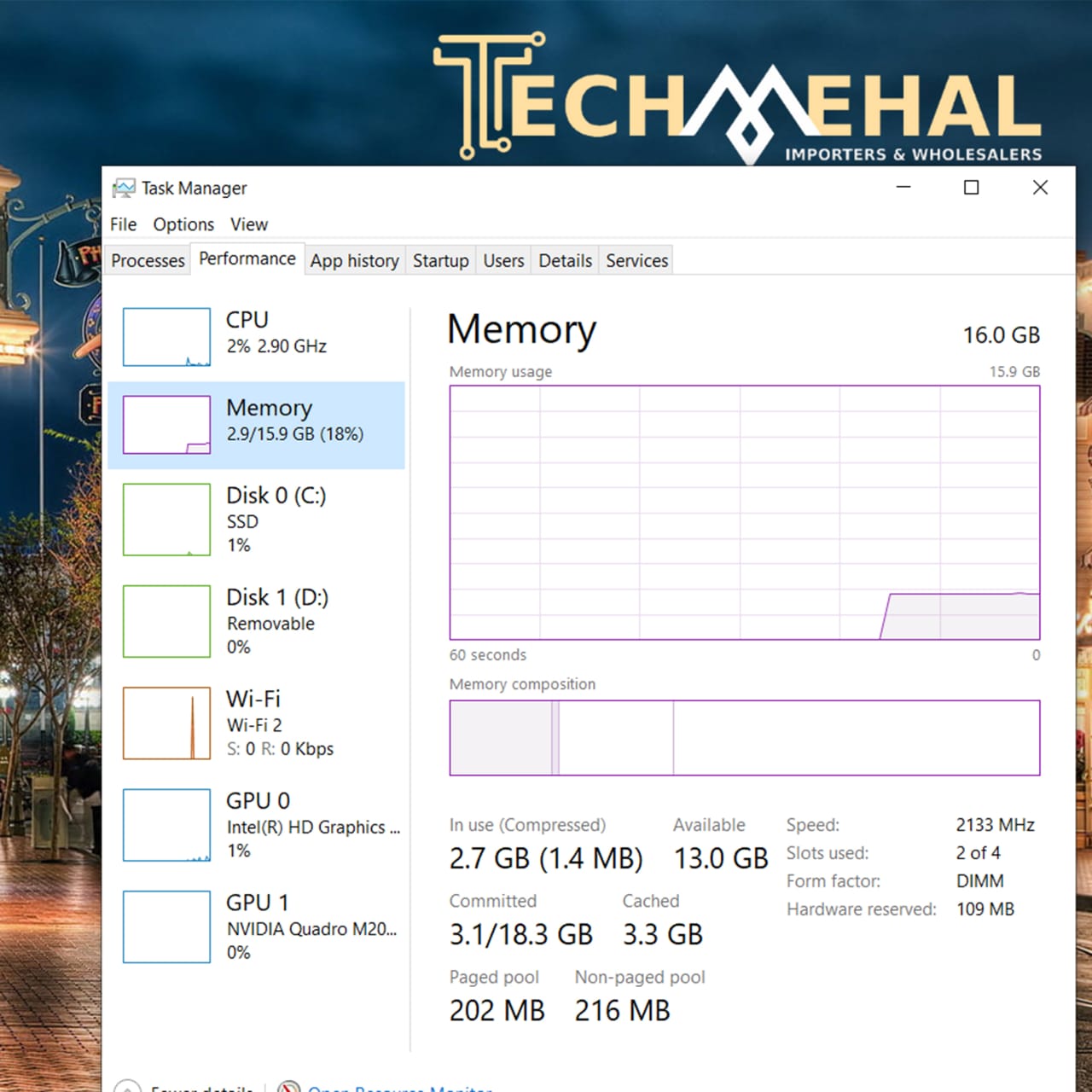The image size is (1092, 1092).
Task: Click the Committed value 3.1/18.3 GB
Action: pyautogui.click(x=521, y=934)
